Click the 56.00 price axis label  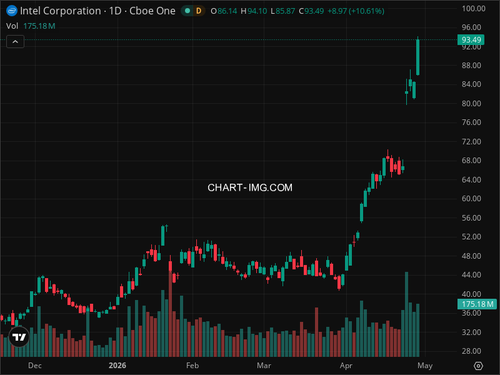471,218
